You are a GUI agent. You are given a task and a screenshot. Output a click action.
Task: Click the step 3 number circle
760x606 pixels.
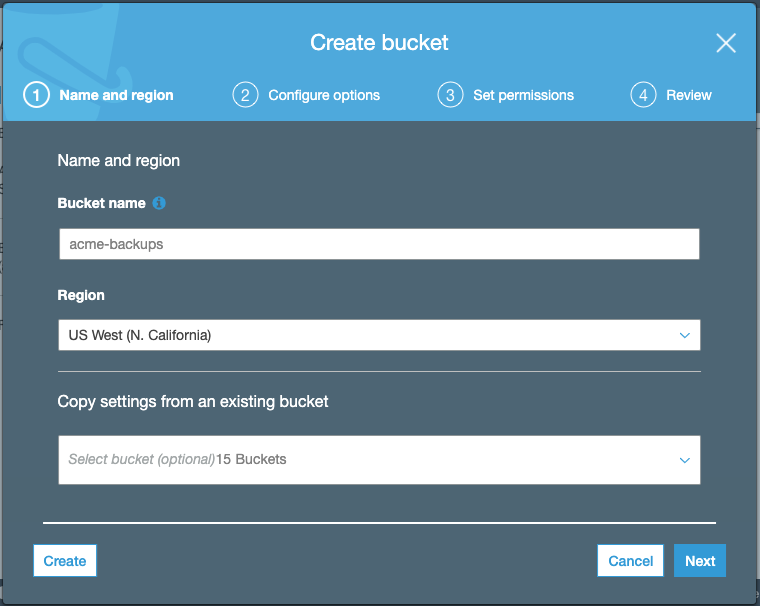pyautogui.click(x=450, y=95)
